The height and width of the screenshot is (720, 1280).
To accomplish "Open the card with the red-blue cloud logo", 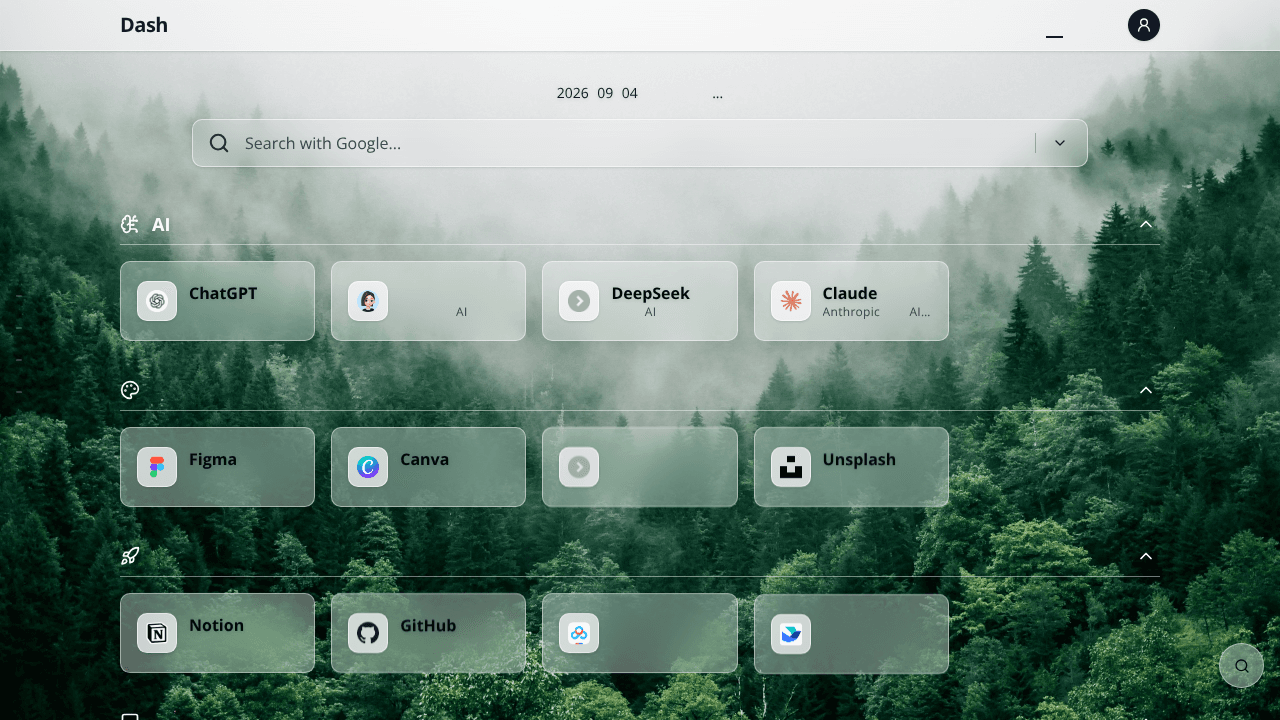I will point(640,633).
